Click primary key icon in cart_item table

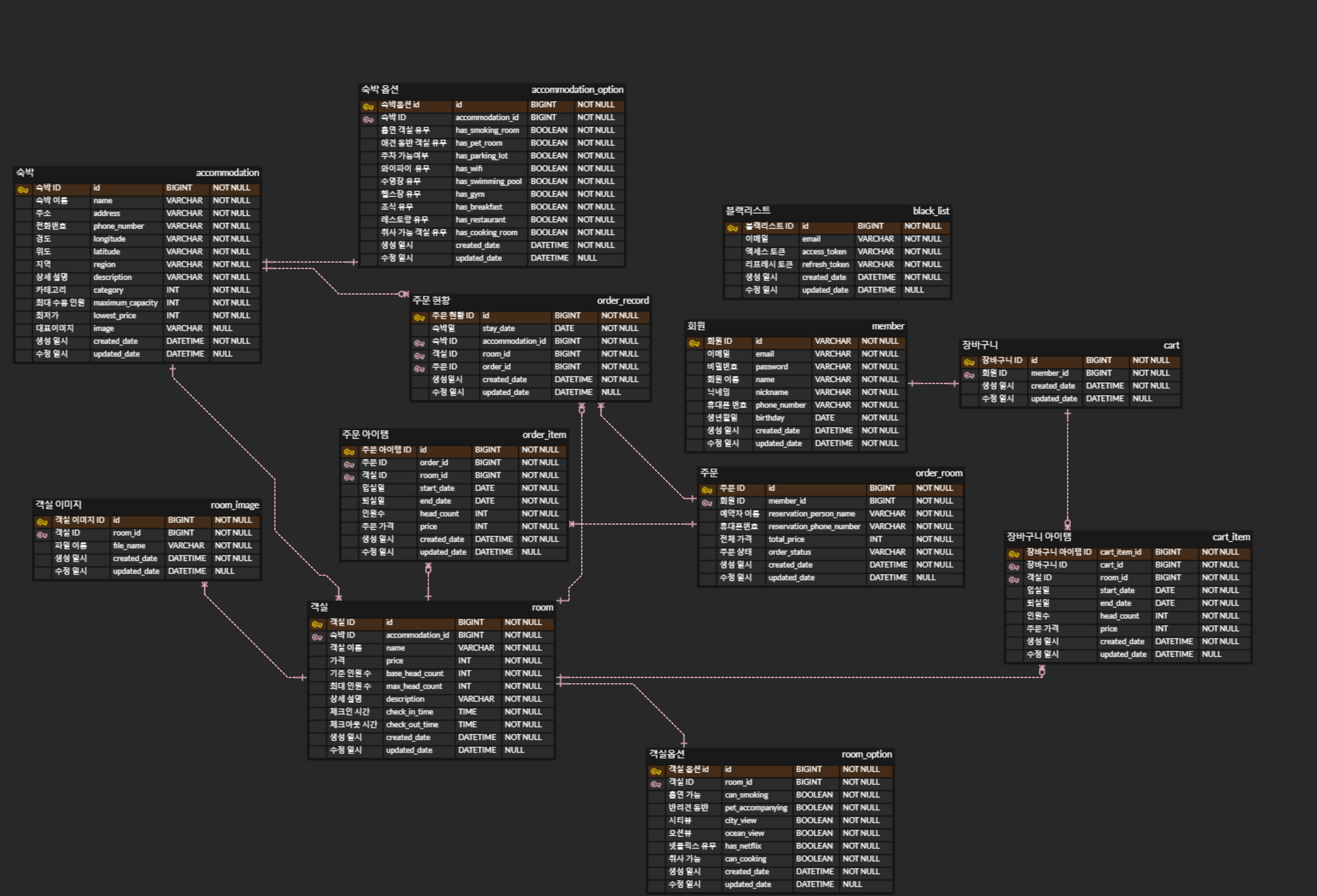1014,553
